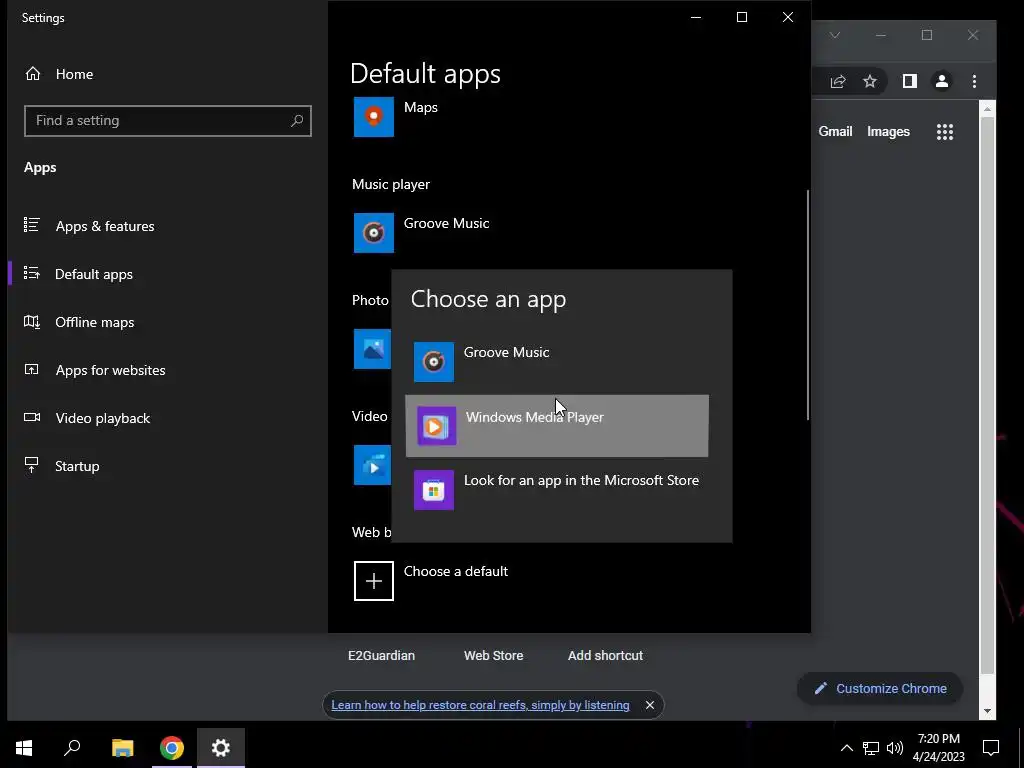Open the Chrome profile avatar
This screenshot has height=768, width=1024.
pyautogui.click(x=942, y=82)
